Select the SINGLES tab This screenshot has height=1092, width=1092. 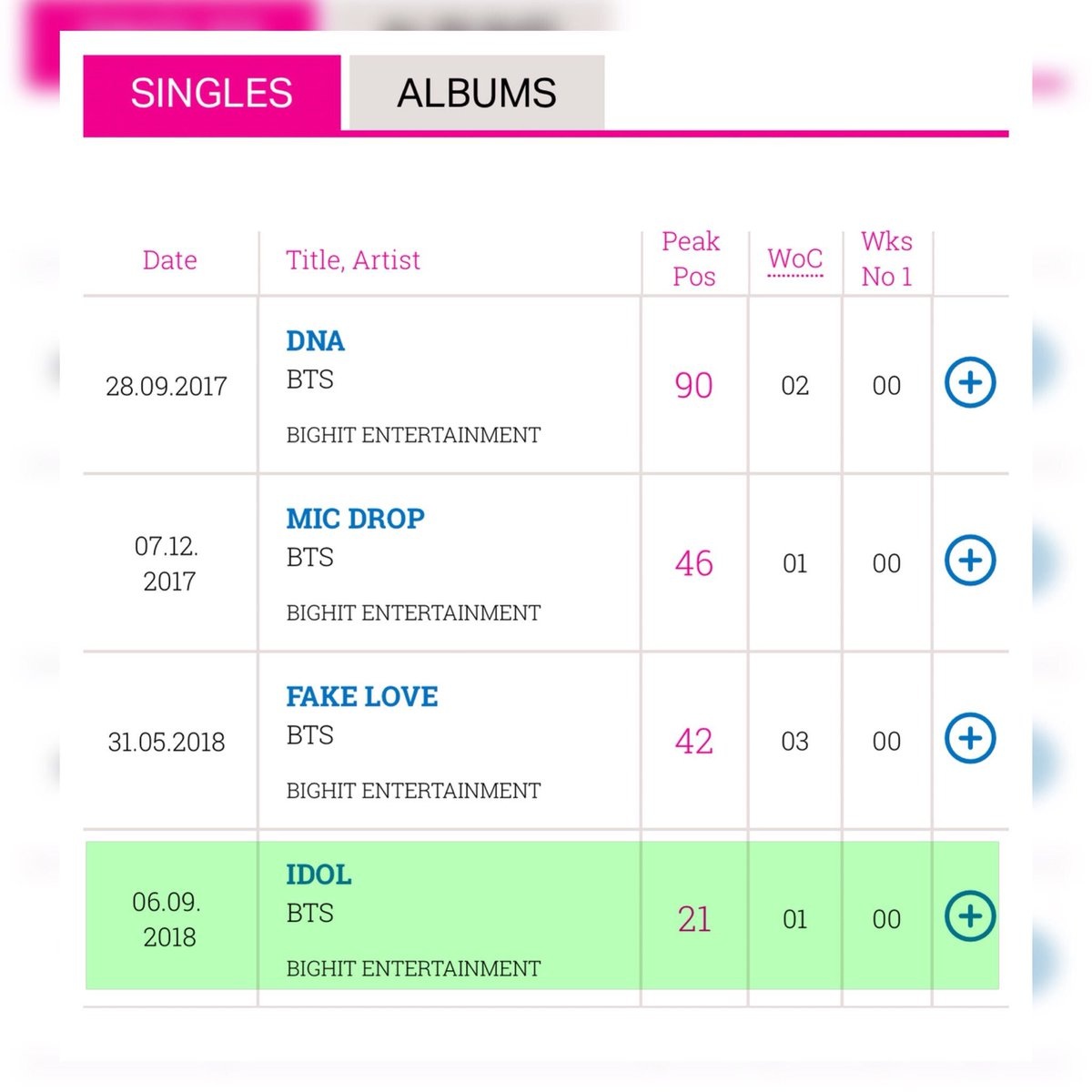(x=211, y=93)
